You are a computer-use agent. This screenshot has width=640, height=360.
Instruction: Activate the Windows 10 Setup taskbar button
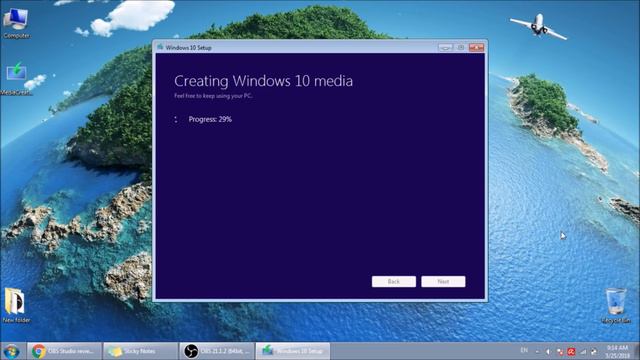[x=293, y=351]
